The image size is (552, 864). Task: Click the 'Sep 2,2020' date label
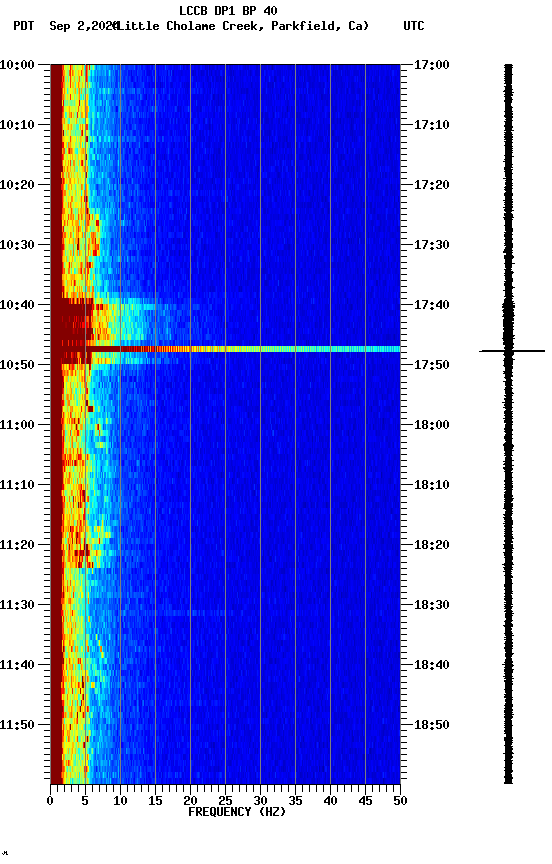pyautogui.click(x=83, y=26)
